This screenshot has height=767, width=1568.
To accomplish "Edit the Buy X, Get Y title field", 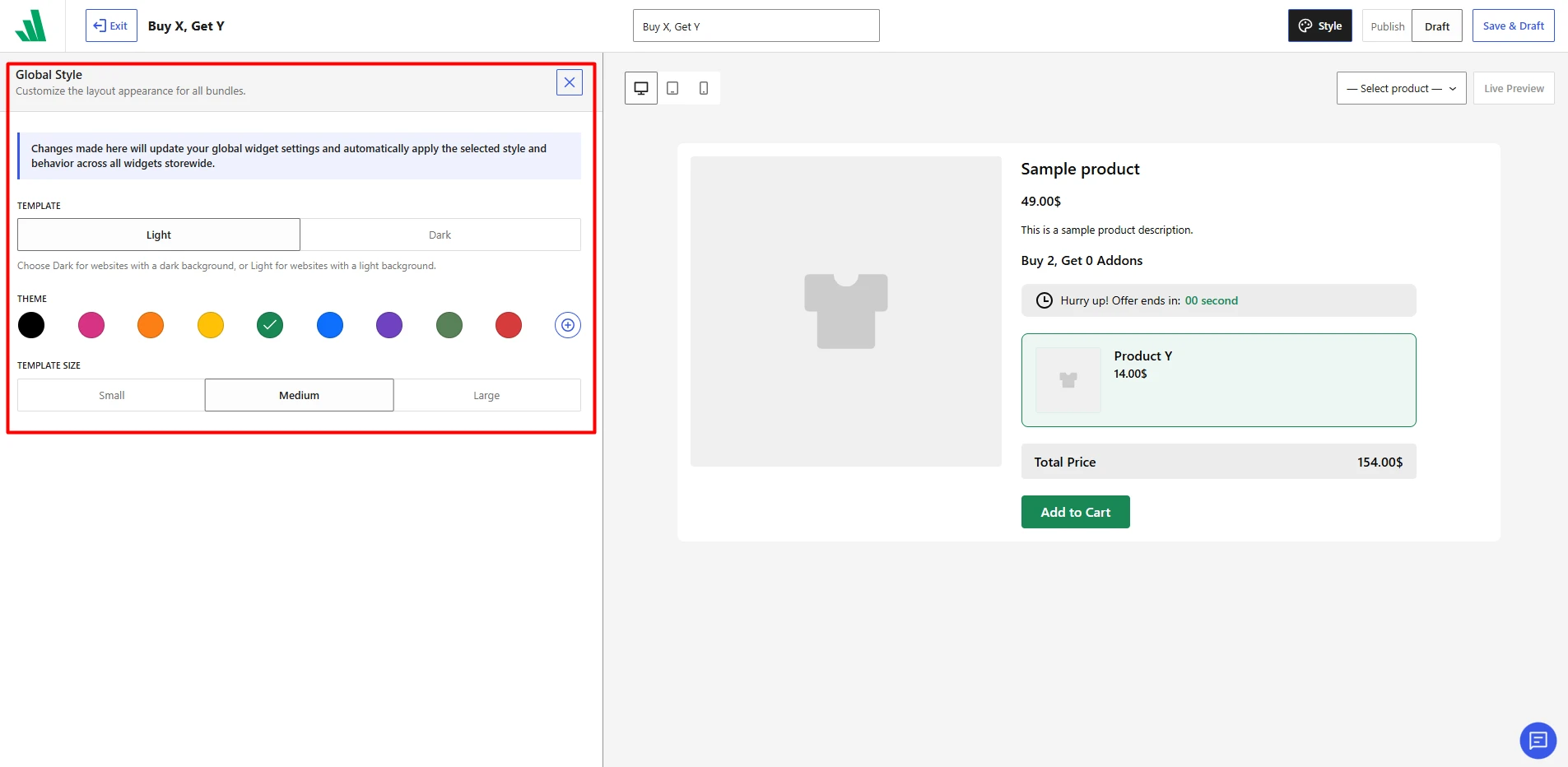I will (756, 26).
